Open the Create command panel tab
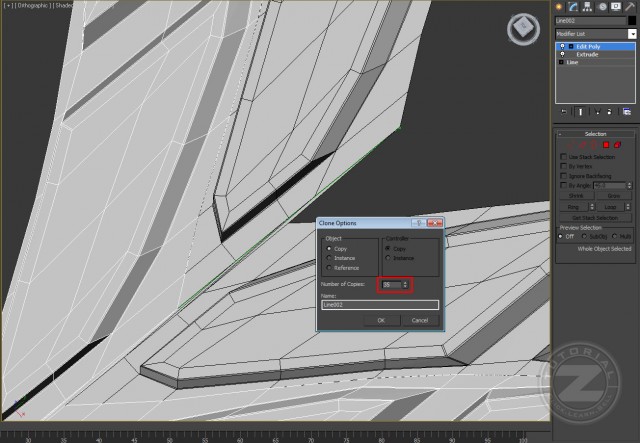Screen dimensions: 640x443 tap(561, 6)
